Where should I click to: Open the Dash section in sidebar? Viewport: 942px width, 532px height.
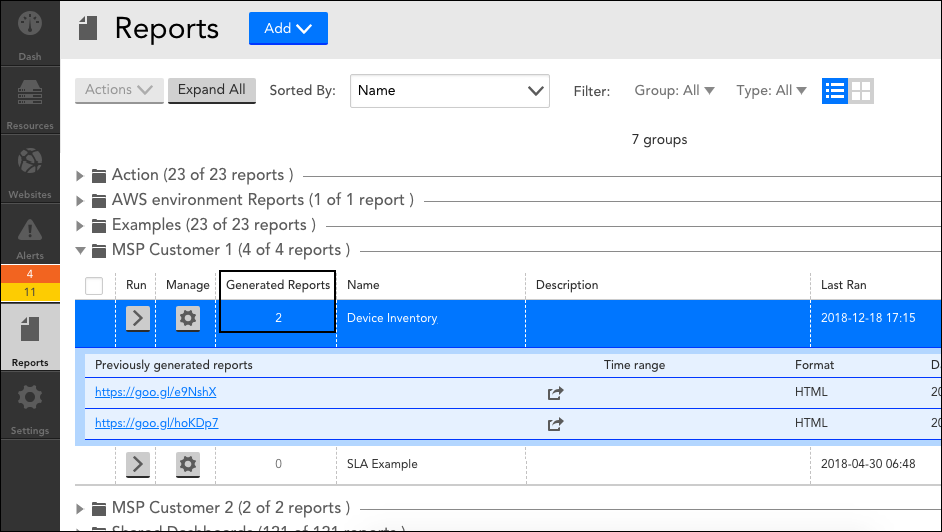click(x=29, y=33)
